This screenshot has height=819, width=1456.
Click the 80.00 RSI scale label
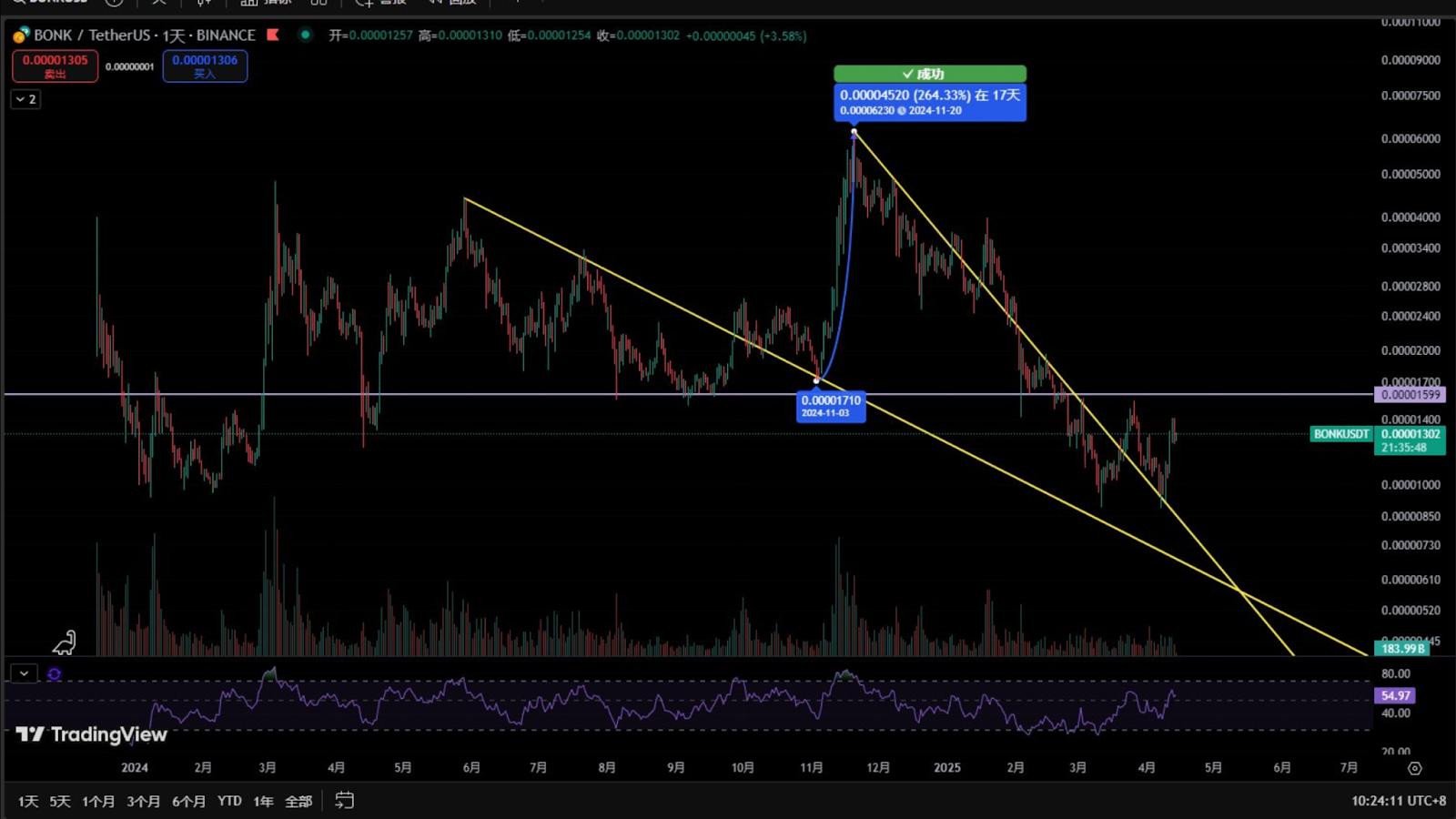point(1396,673)
